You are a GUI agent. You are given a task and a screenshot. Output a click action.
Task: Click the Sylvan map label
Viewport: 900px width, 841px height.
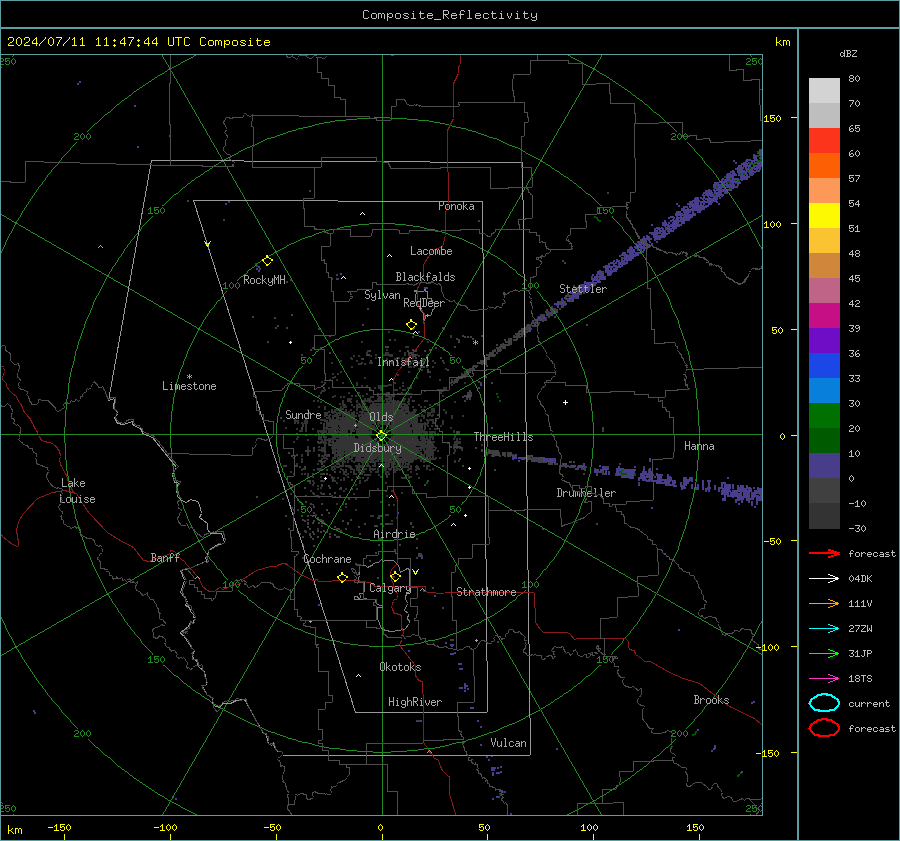(x=382, y=295)
